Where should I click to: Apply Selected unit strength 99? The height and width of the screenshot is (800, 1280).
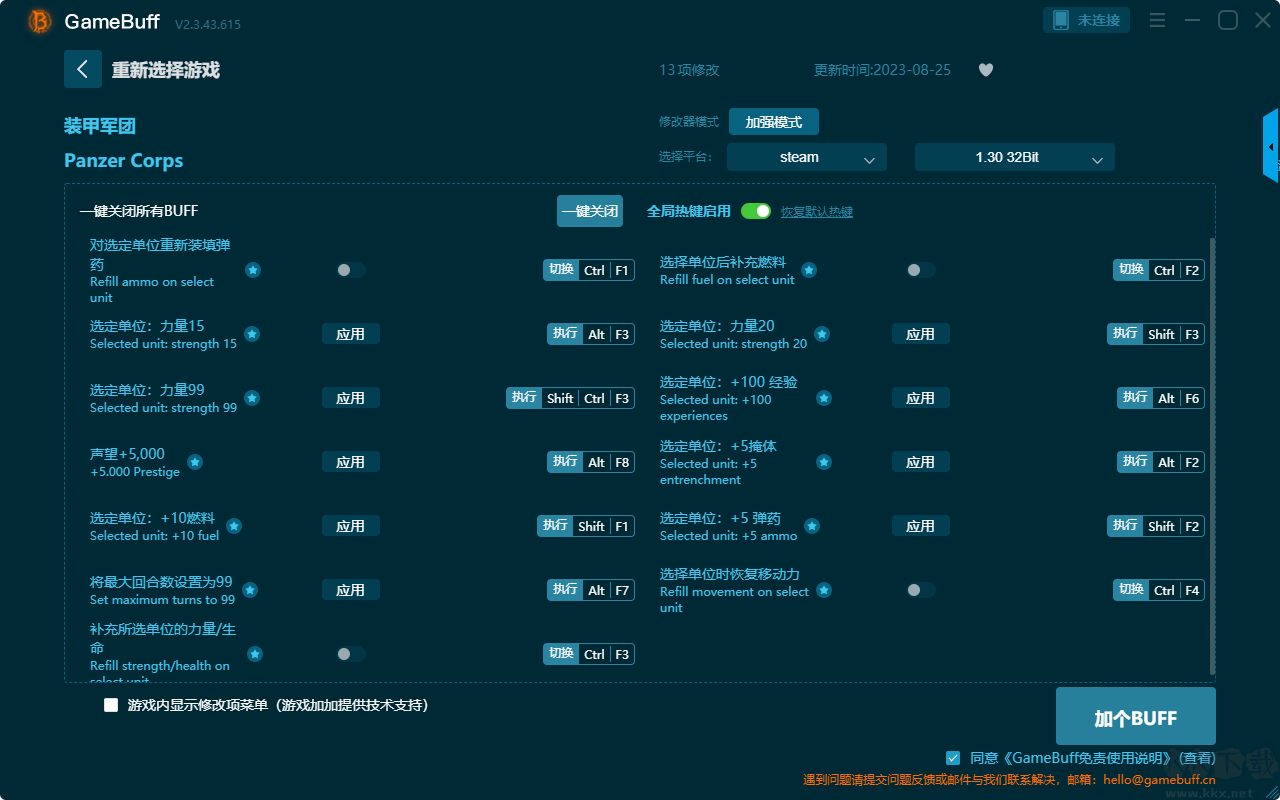(x=351, y=398)
